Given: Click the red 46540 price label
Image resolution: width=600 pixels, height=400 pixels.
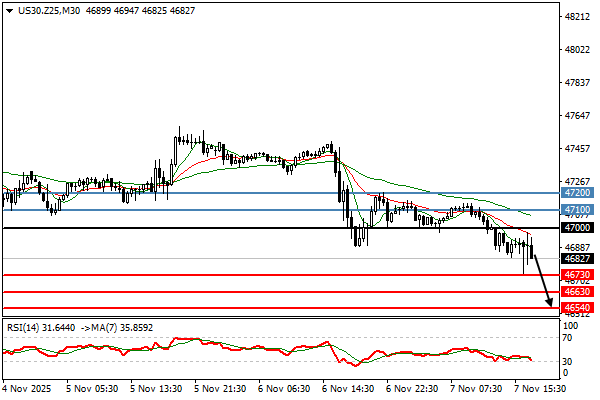Looking at the screenshot, I should click(576, 308).
